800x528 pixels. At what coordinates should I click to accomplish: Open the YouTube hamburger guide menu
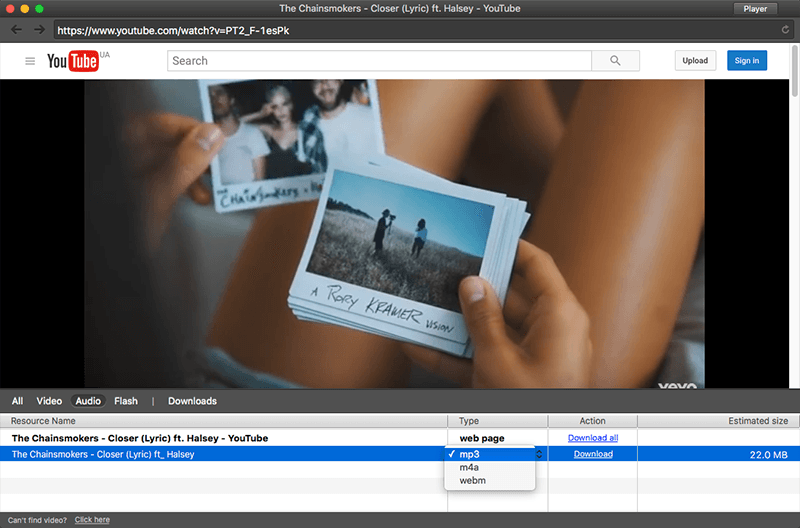(30, 61)
